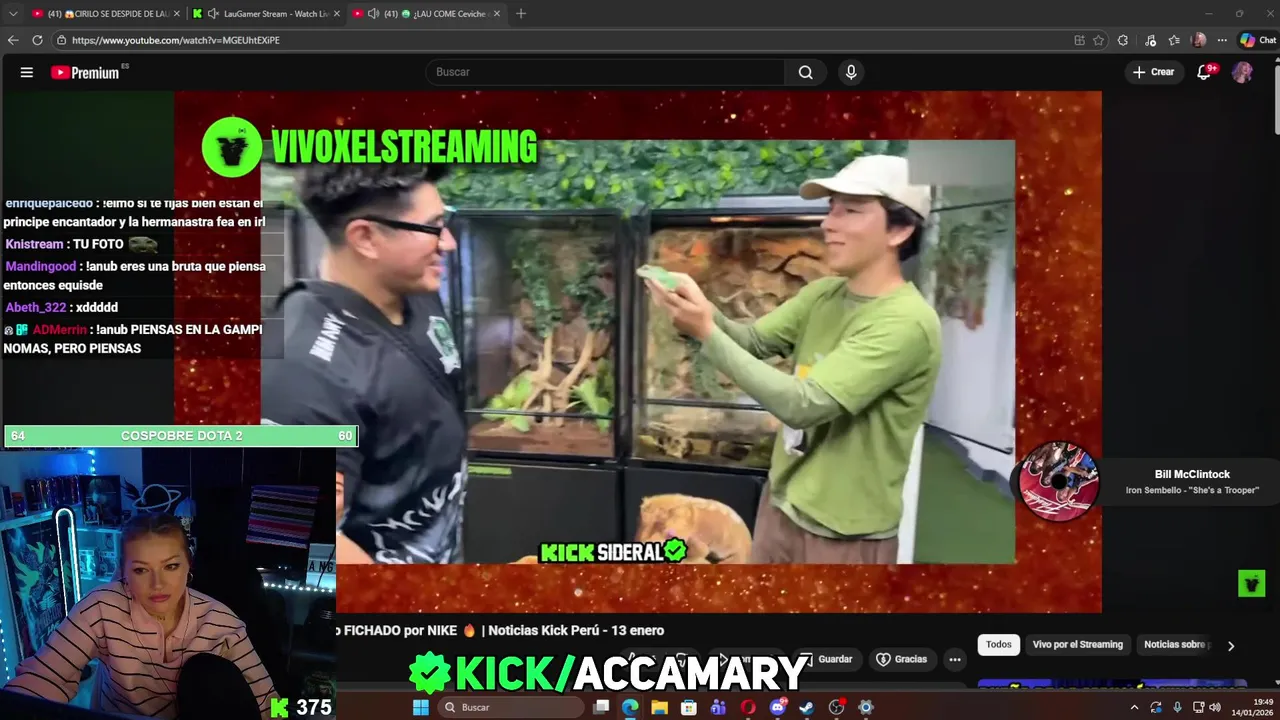Click the taskbar Buscar search box

[510, 707]
